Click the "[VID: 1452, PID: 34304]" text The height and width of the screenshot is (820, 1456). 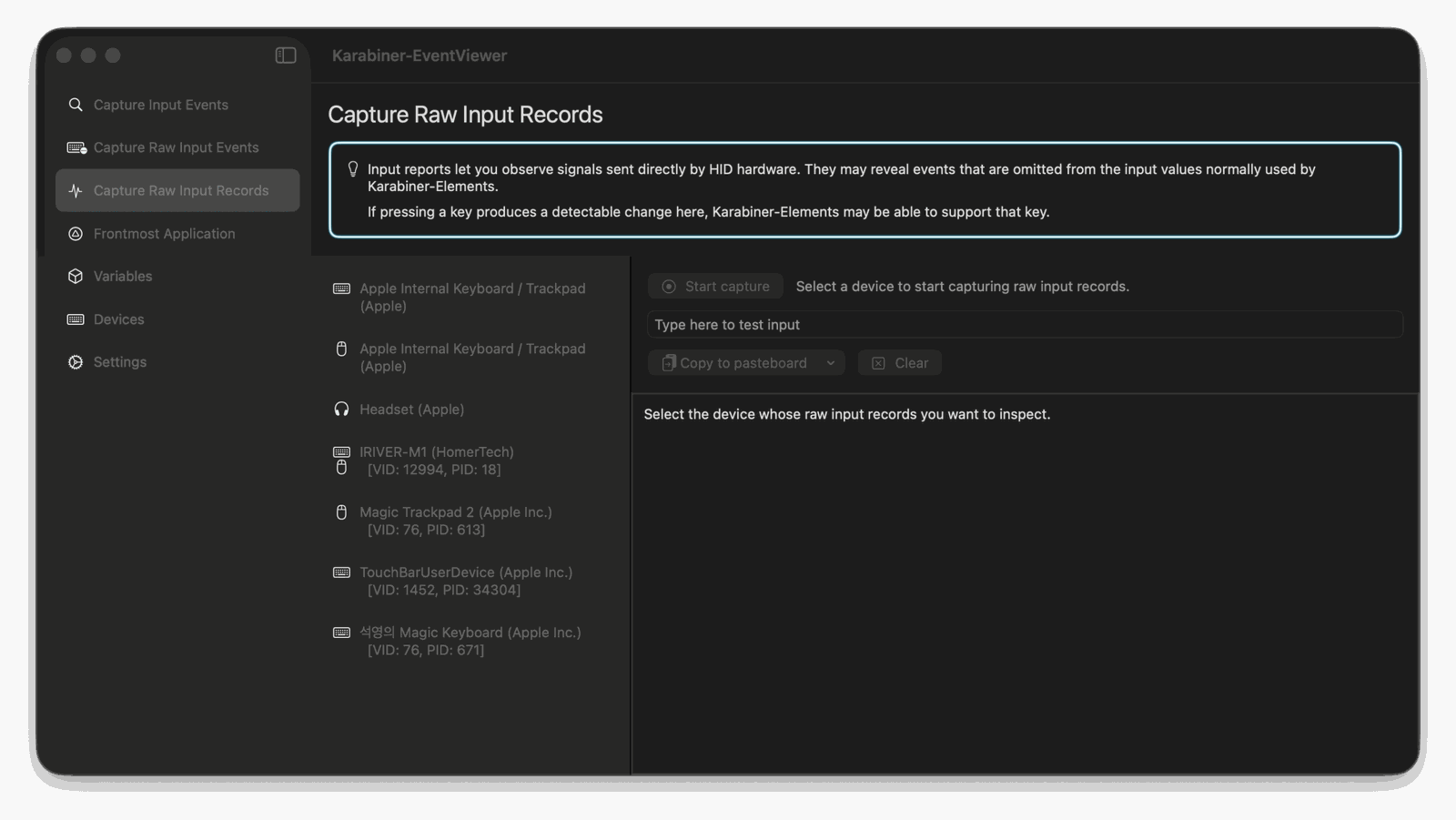point(444,590)
